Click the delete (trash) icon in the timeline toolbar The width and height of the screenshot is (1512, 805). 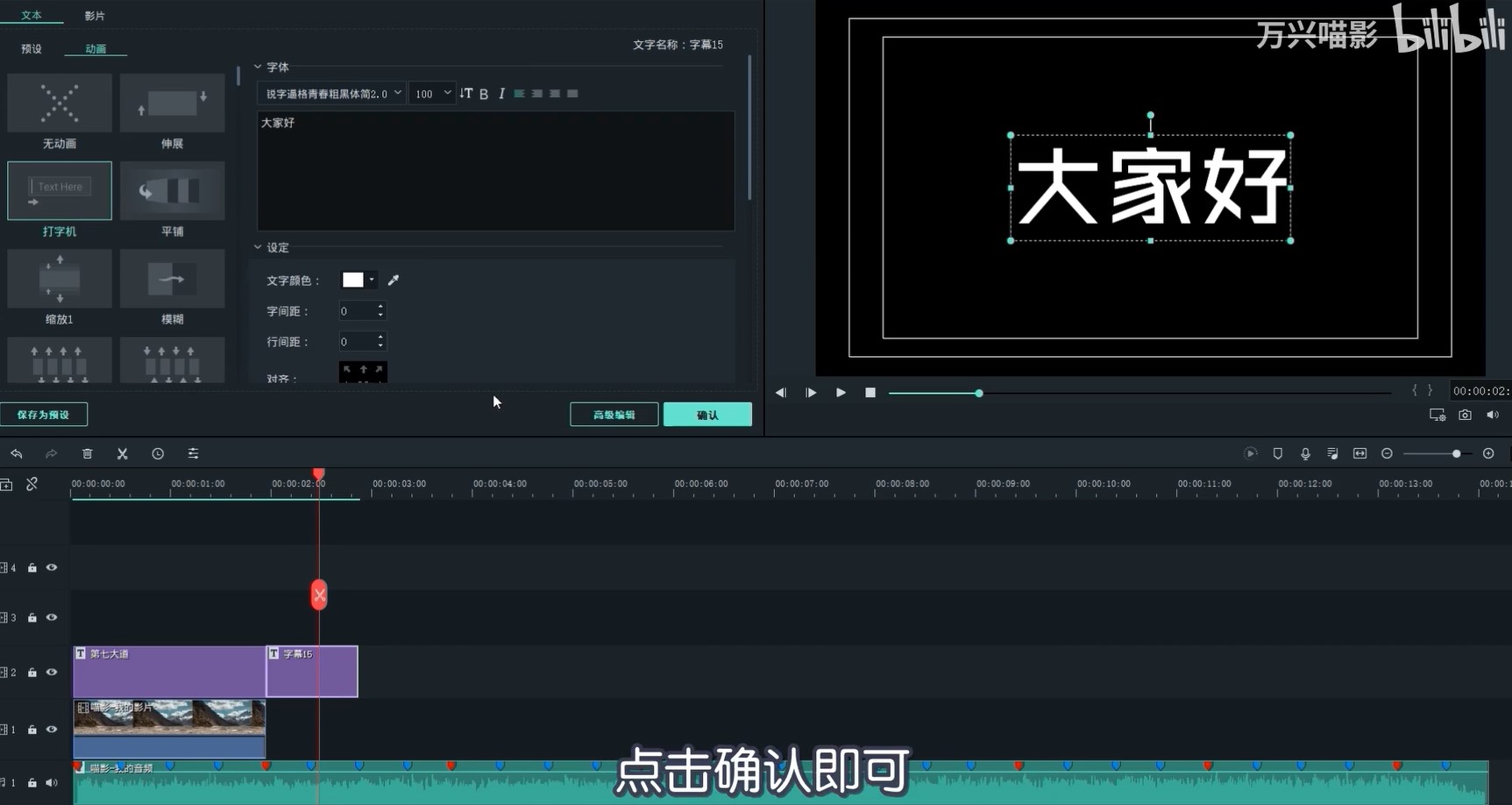pyautogui.click(x=87, y=453)
